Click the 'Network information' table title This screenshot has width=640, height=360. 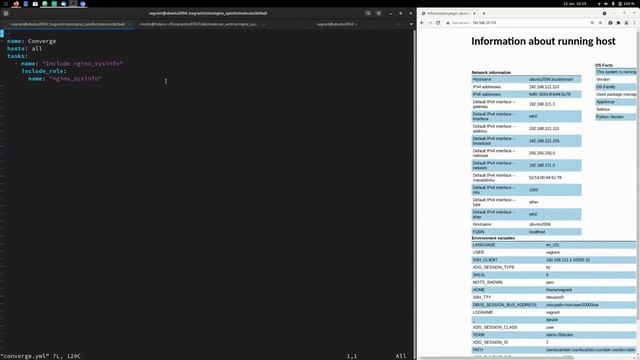(491, 73)
